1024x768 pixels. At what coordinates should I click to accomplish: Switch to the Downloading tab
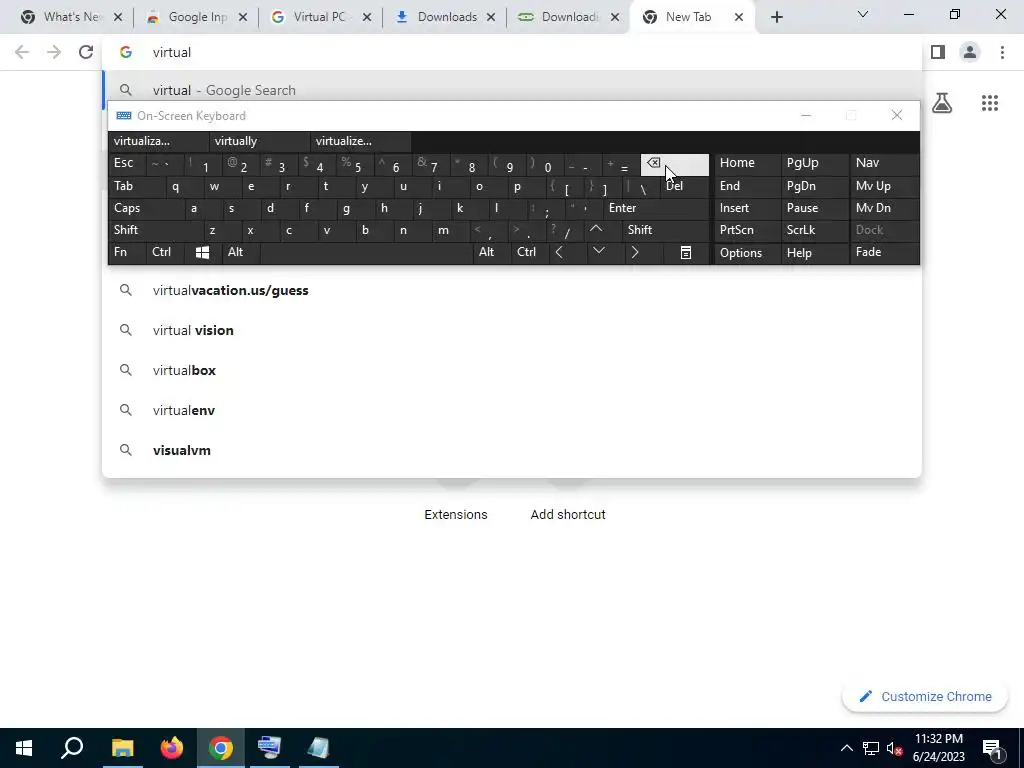[x=569, y=17]
